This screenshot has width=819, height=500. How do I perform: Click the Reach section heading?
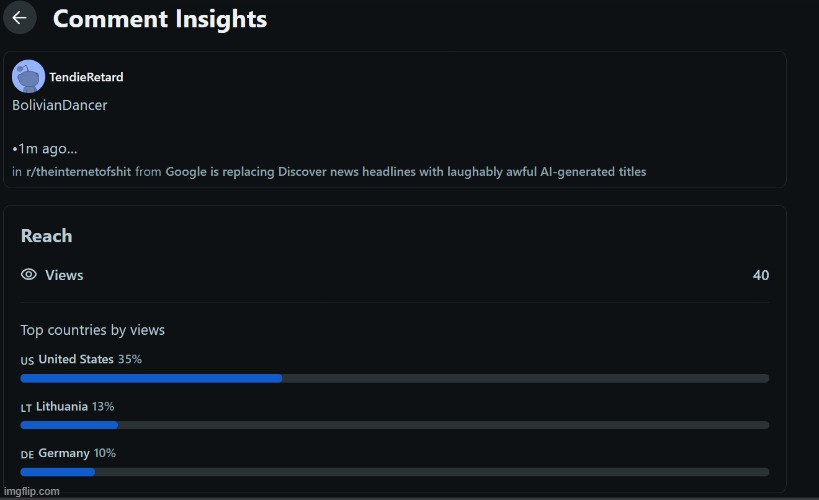[x=46, y=236]
